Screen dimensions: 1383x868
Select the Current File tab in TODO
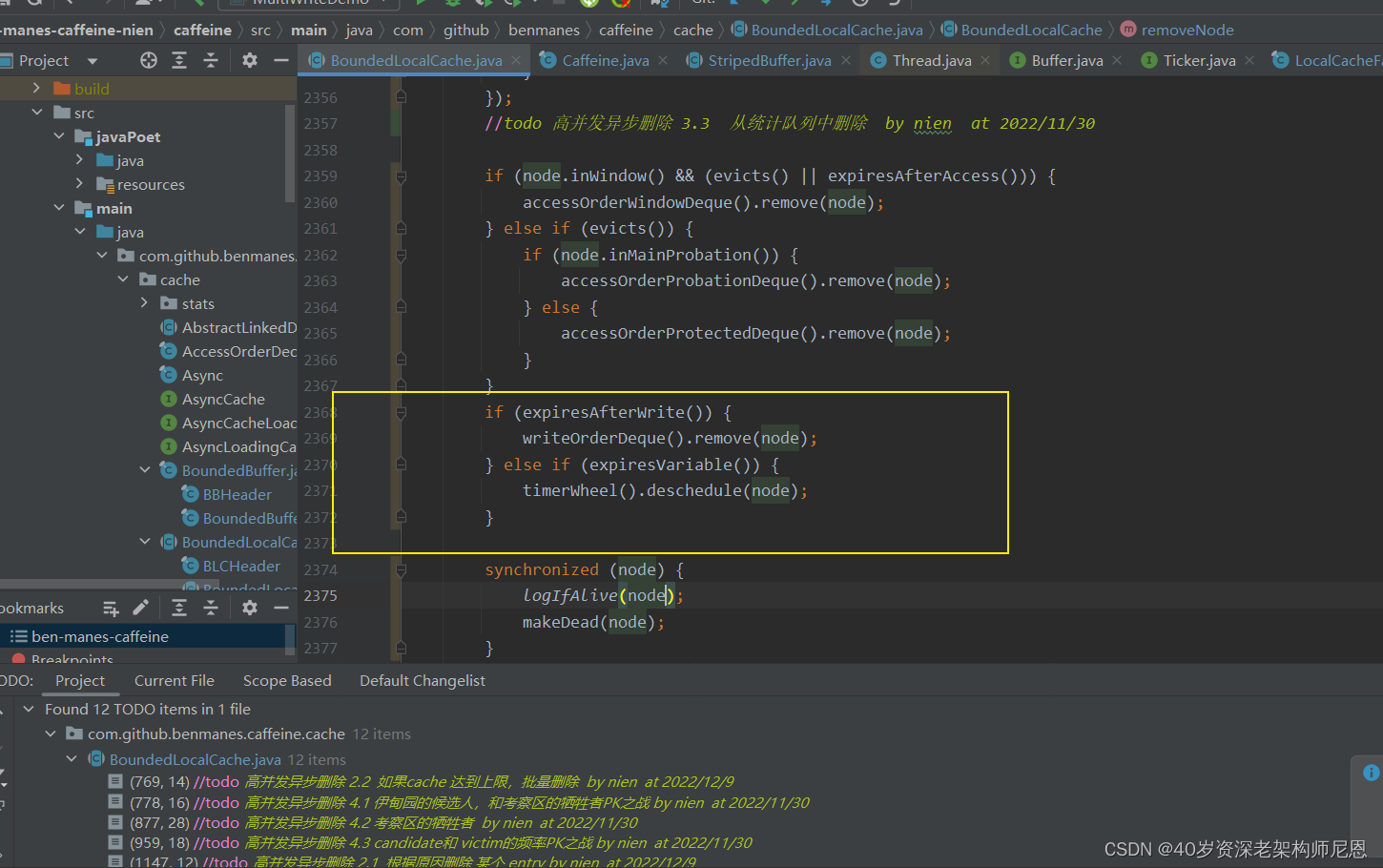[175, 680]
